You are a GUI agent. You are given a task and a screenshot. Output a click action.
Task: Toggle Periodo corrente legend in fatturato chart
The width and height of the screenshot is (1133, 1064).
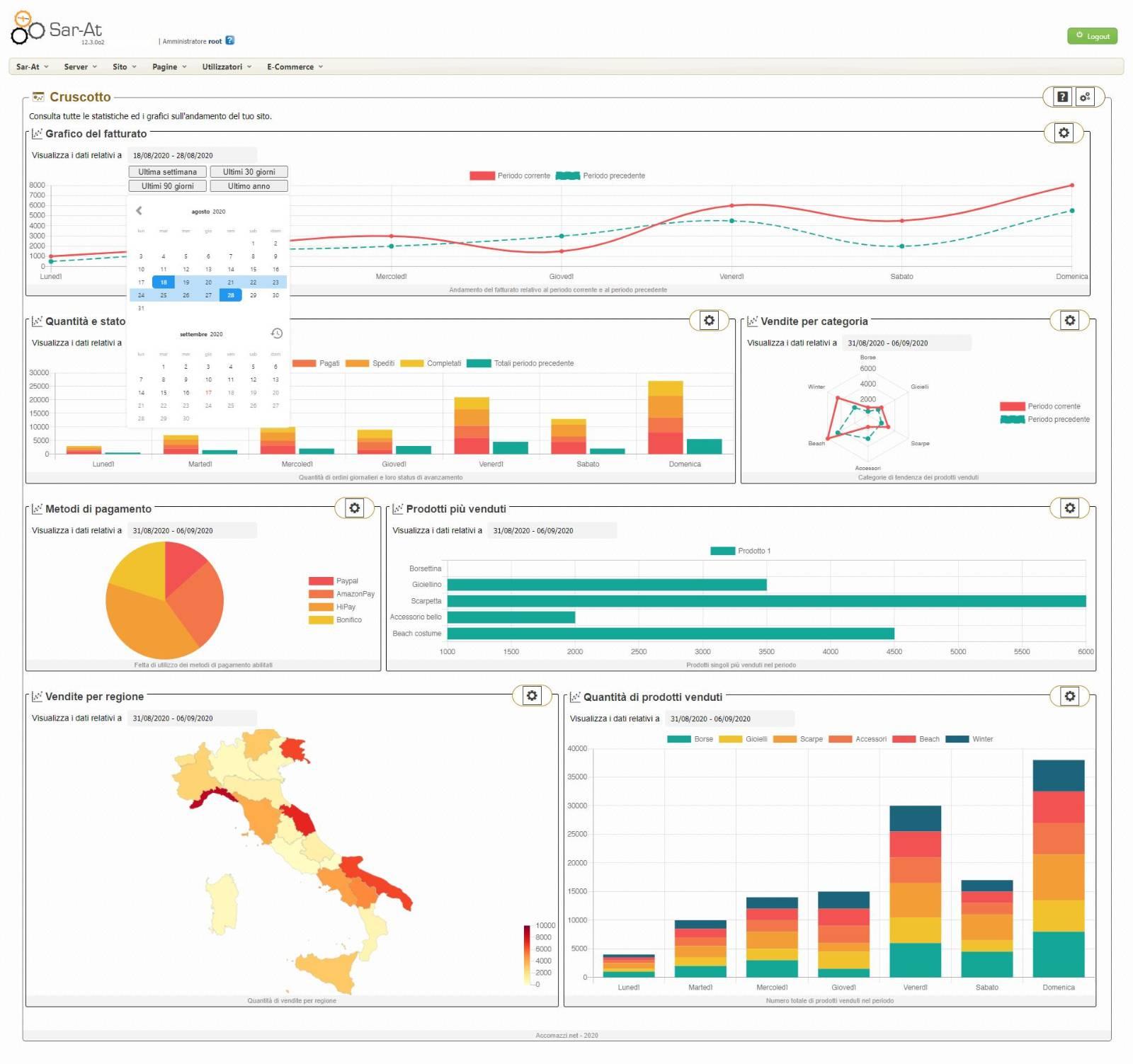510,176
